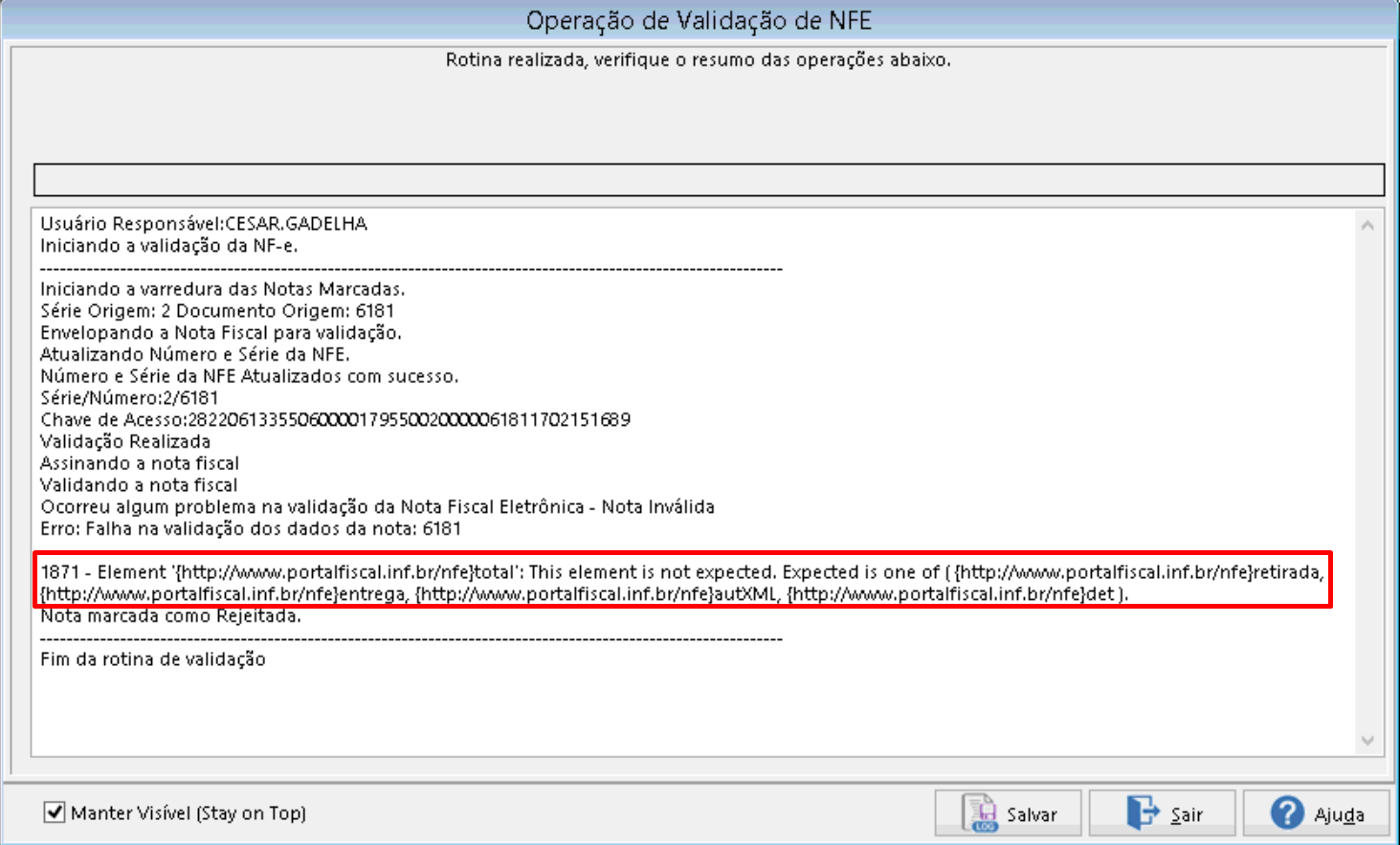Click 'Atualizando Número e Série da NFE.'
The height and width of the screenshot is (845, 1400).
[x=195, y=354]
